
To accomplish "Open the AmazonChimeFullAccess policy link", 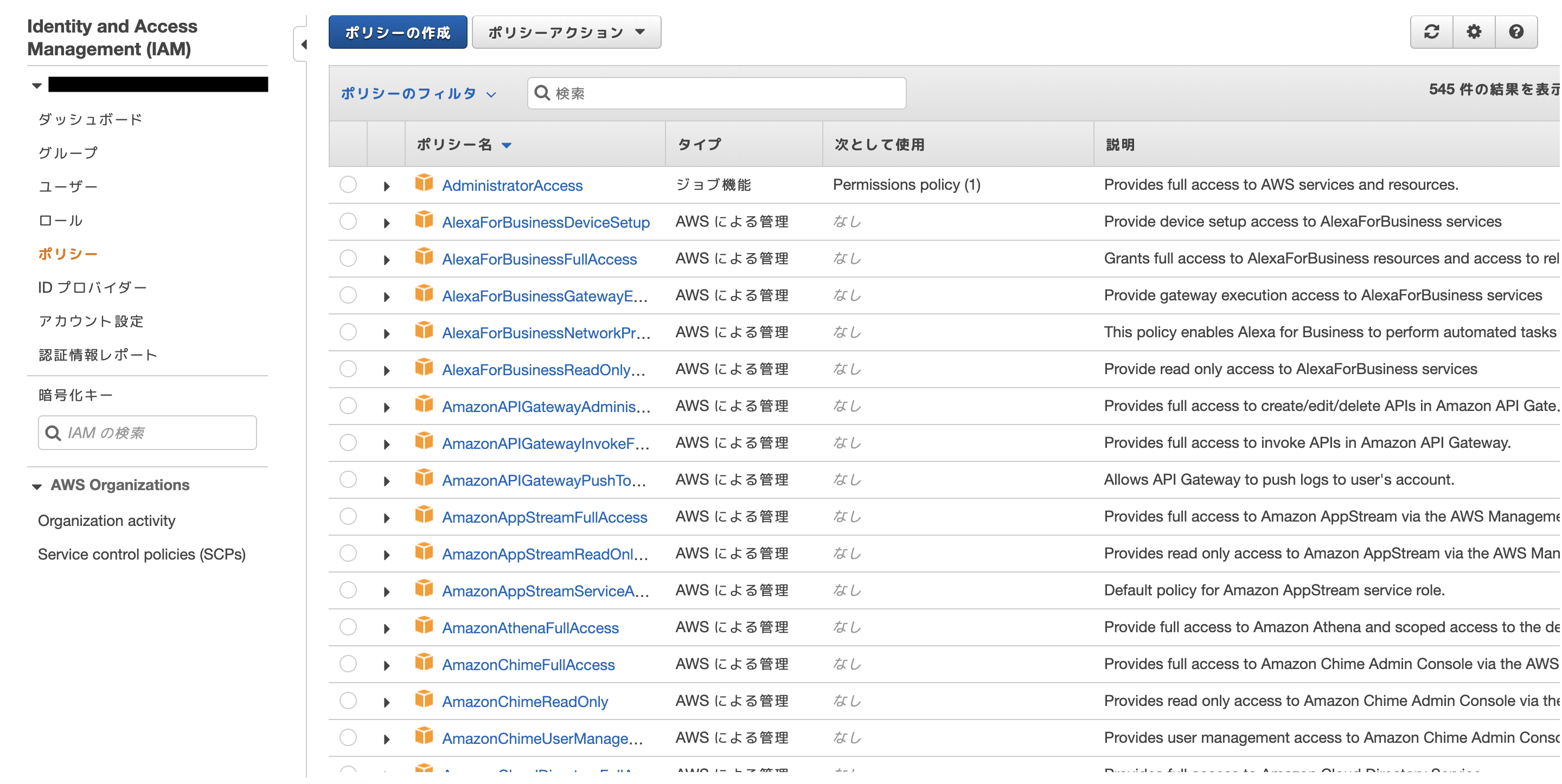I will tap(528, 665).
